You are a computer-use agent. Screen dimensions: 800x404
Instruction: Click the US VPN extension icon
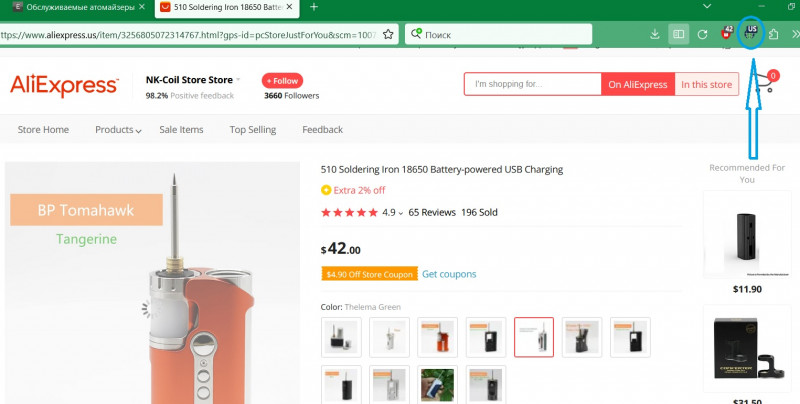point(750,33)
